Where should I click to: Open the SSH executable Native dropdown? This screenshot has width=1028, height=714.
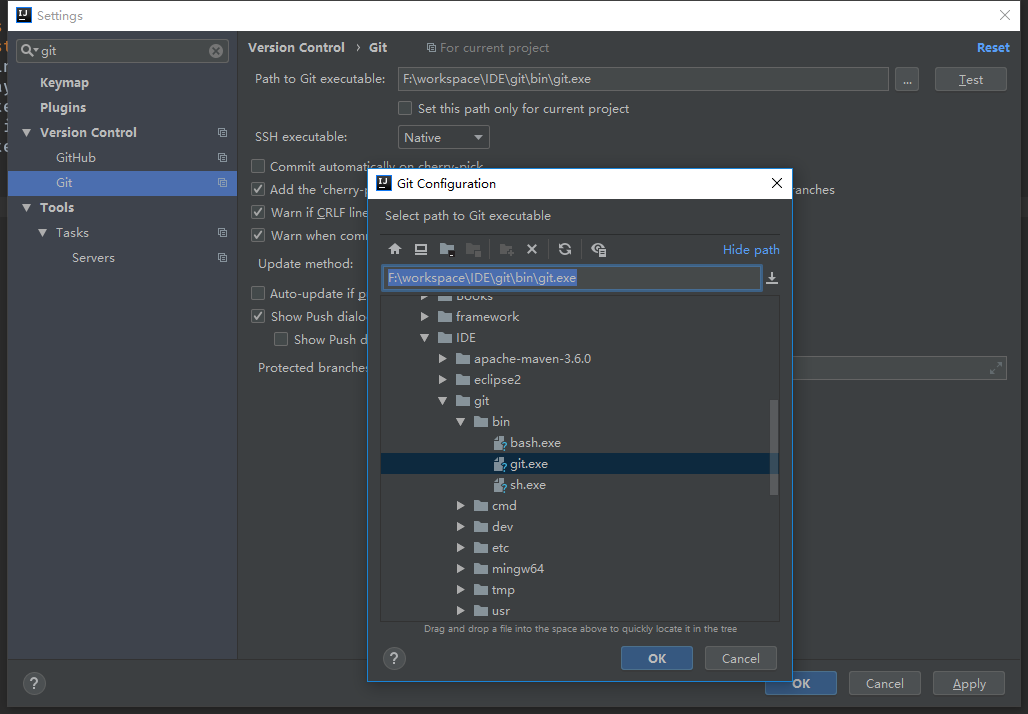pyautogui.click(x=444, y=137)
